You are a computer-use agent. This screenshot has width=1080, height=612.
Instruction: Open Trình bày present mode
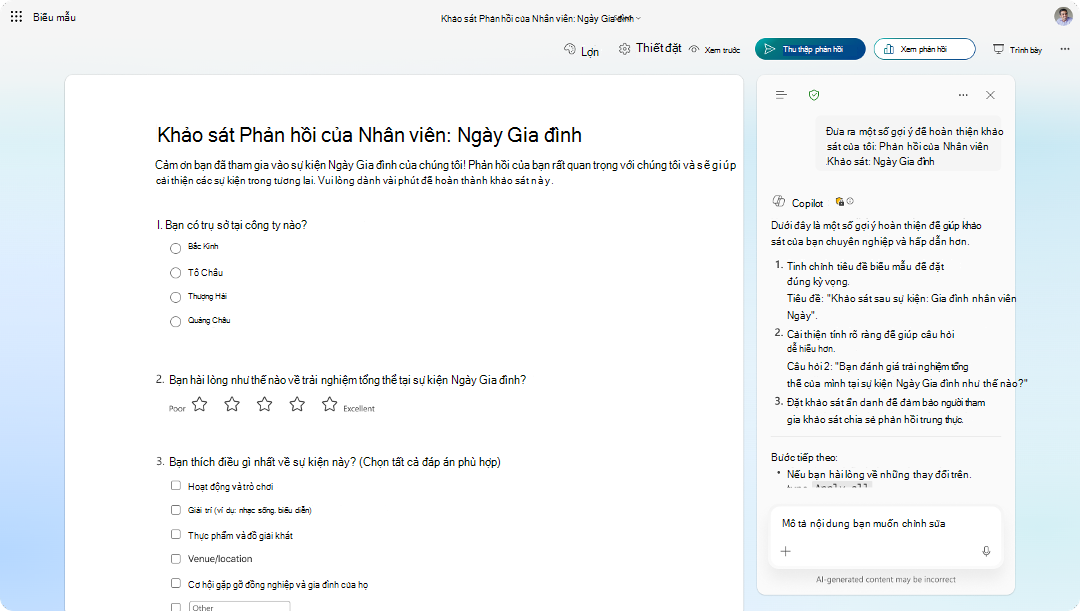coord(1017,50)
